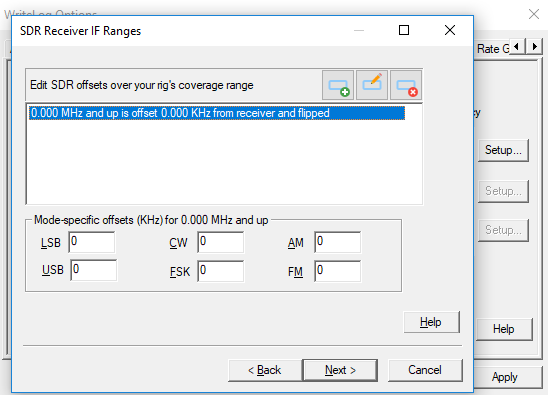Screen dimensions: 548x395
Task: Go to previous step with Back button
Action: (x=265, y=370)
